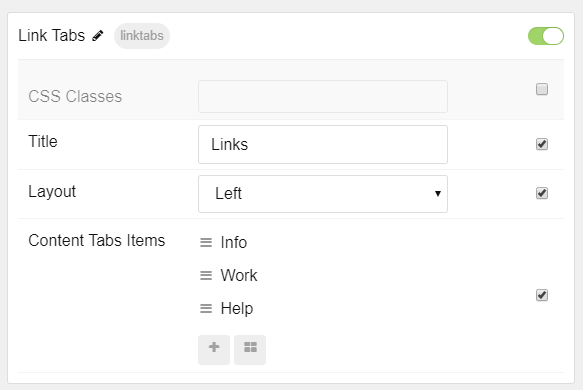Grab the drag handle next to Info
The image size is (583, 390).
(x=206, y=242)
